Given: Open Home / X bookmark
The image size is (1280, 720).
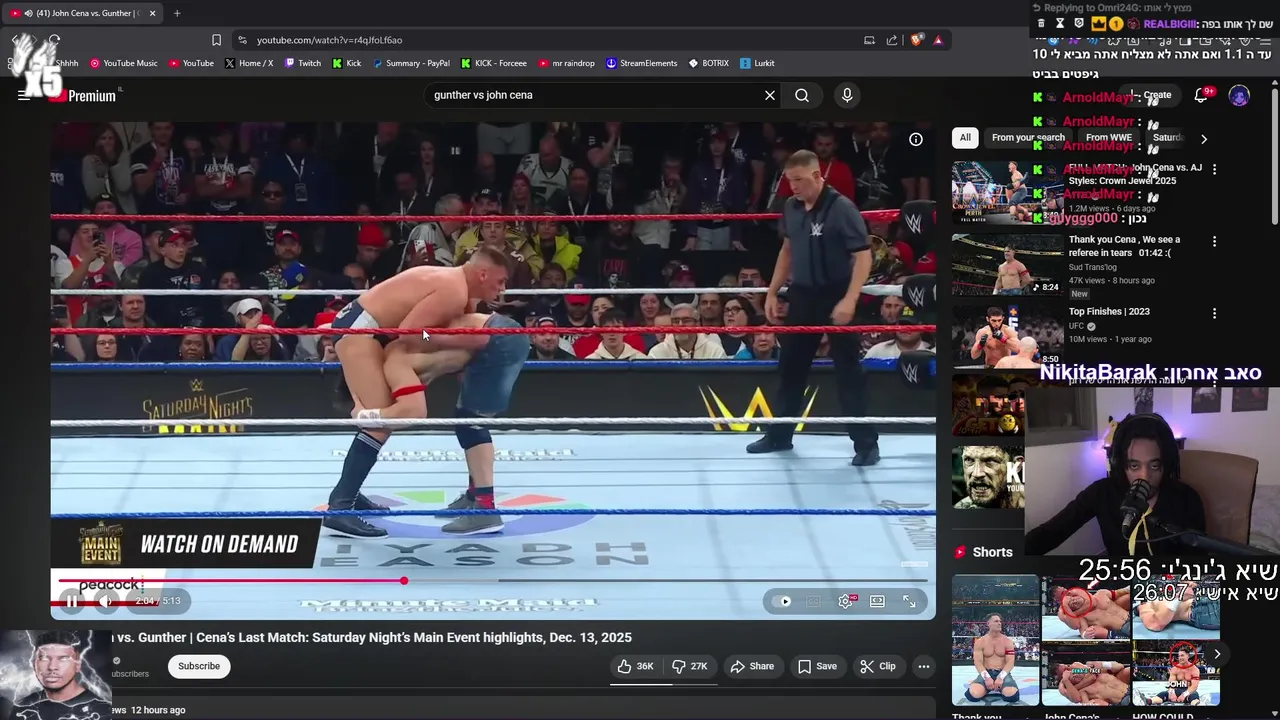Looking at the screenshot, I should pos(249,63).
